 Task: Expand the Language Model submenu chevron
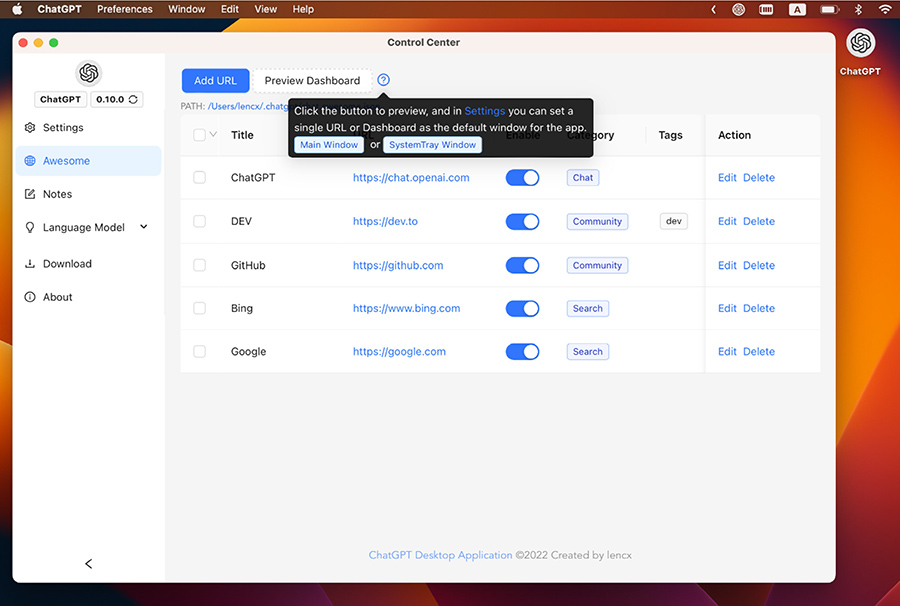(143, 227)
